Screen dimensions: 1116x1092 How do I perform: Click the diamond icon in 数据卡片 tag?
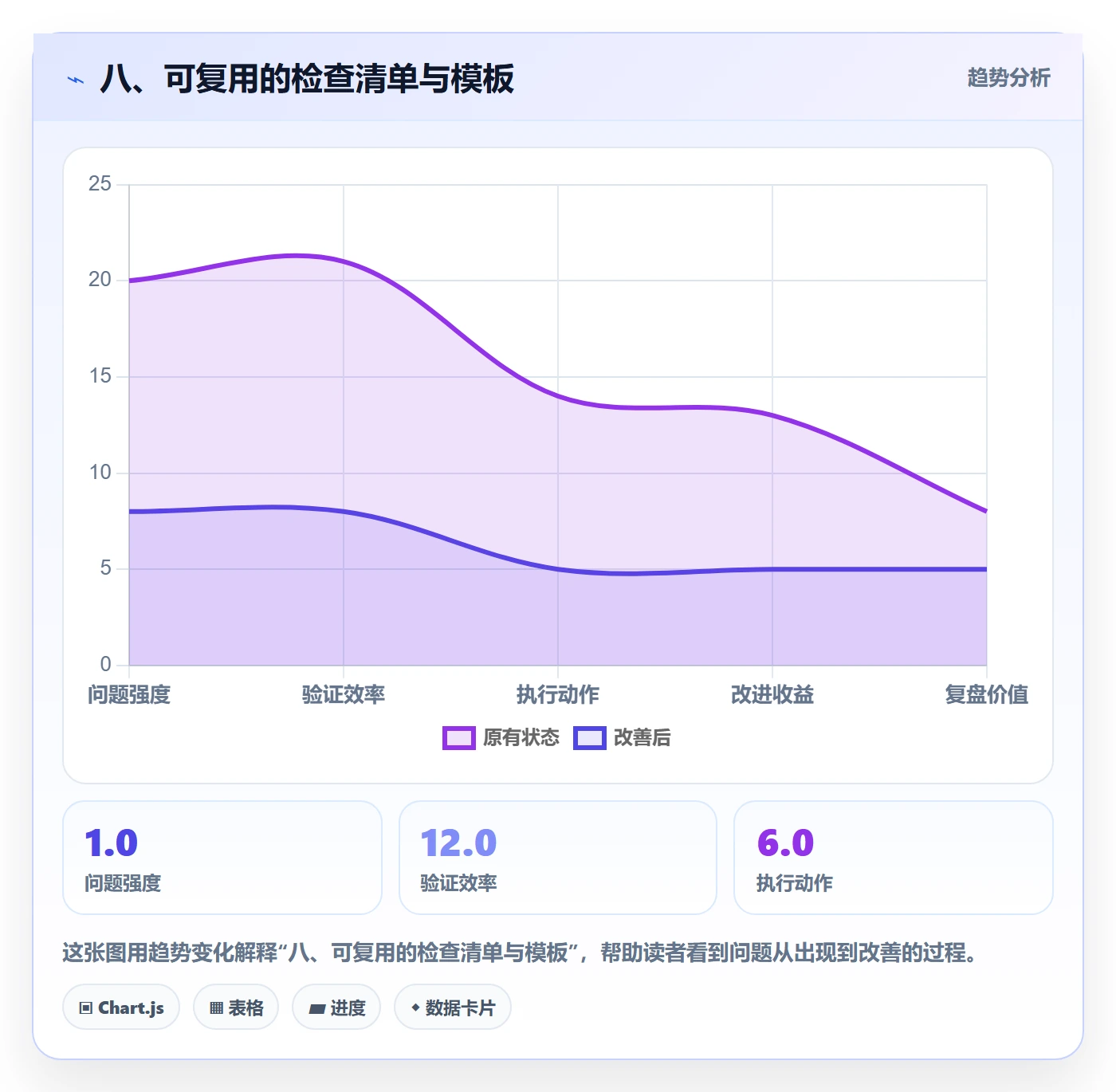(415, 1008)
